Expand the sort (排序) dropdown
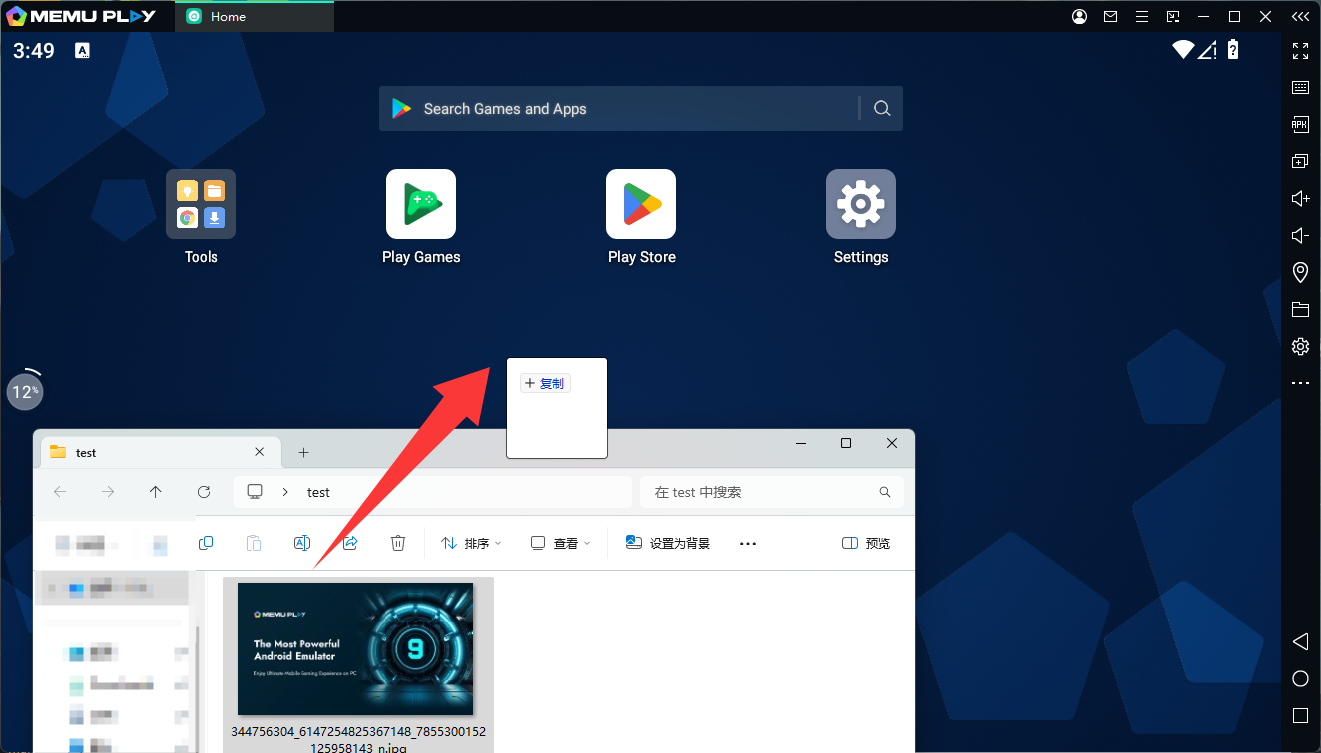 [x=471, y=543]
